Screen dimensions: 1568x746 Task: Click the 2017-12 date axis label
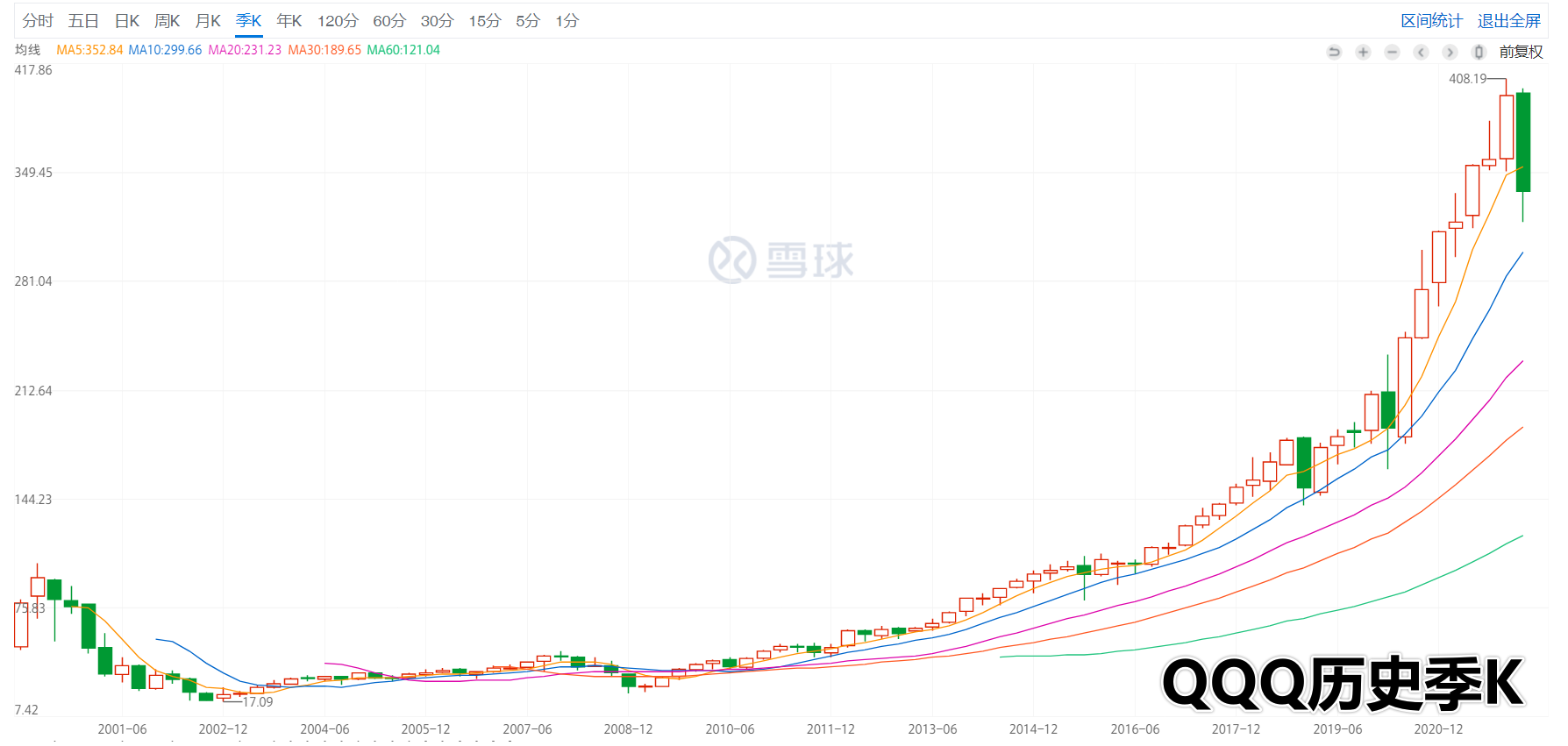click(x=1236, y=729)
